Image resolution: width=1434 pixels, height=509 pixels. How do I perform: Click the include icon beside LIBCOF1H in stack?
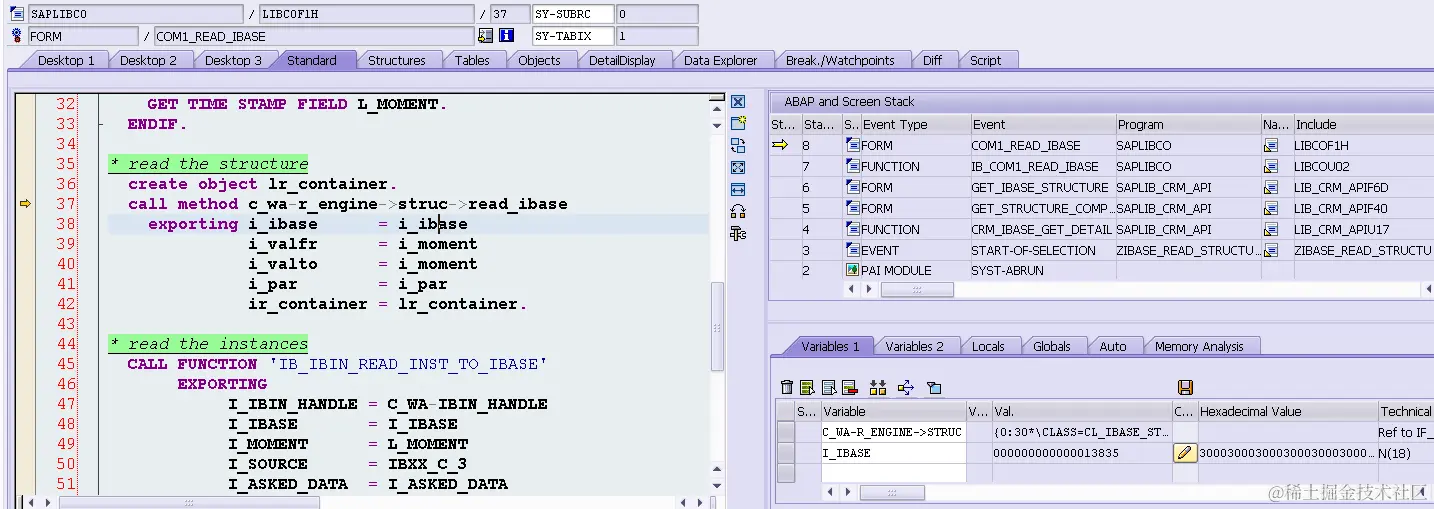click(x=1271, y=145)
